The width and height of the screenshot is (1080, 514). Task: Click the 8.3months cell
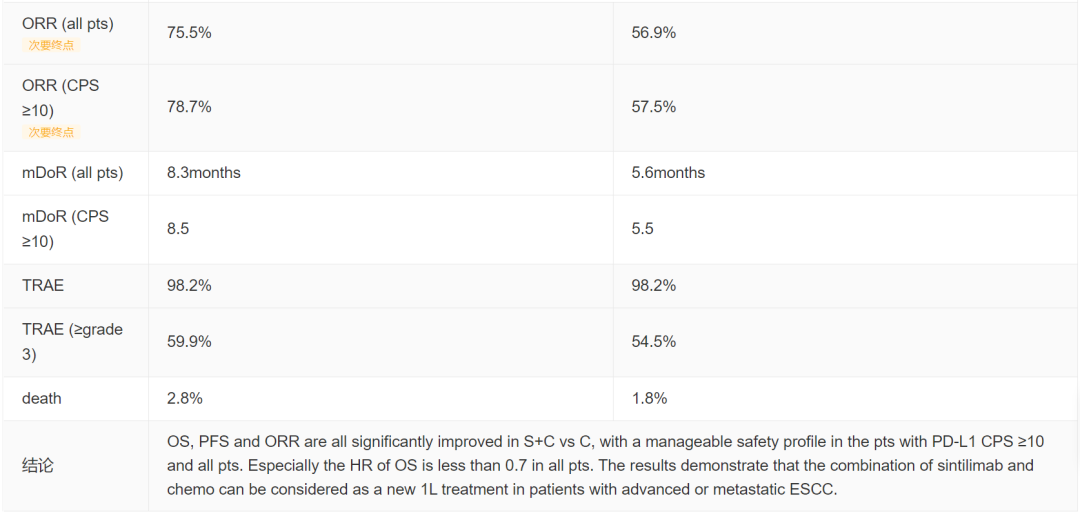tap(204, 173)
